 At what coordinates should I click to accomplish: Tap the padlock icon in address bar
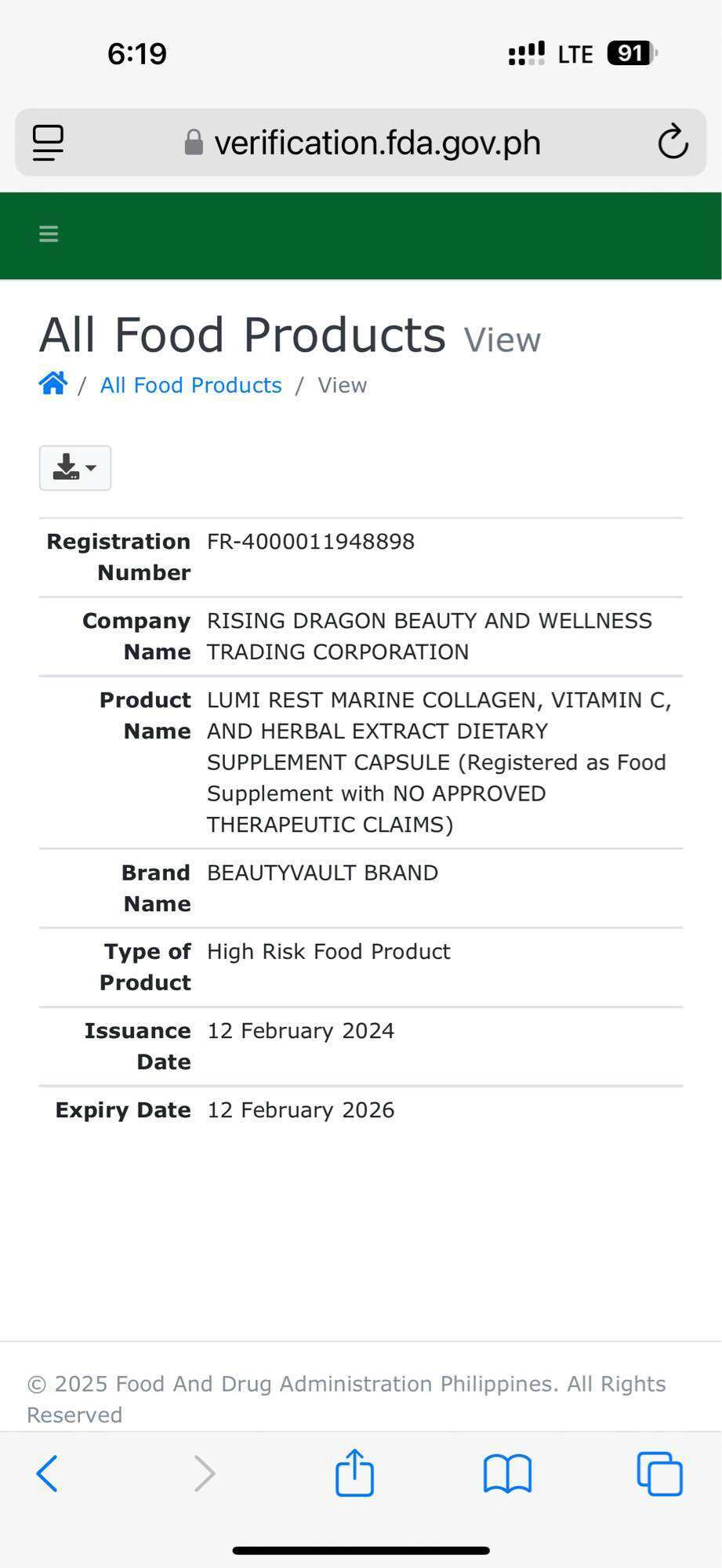point(194,143)
